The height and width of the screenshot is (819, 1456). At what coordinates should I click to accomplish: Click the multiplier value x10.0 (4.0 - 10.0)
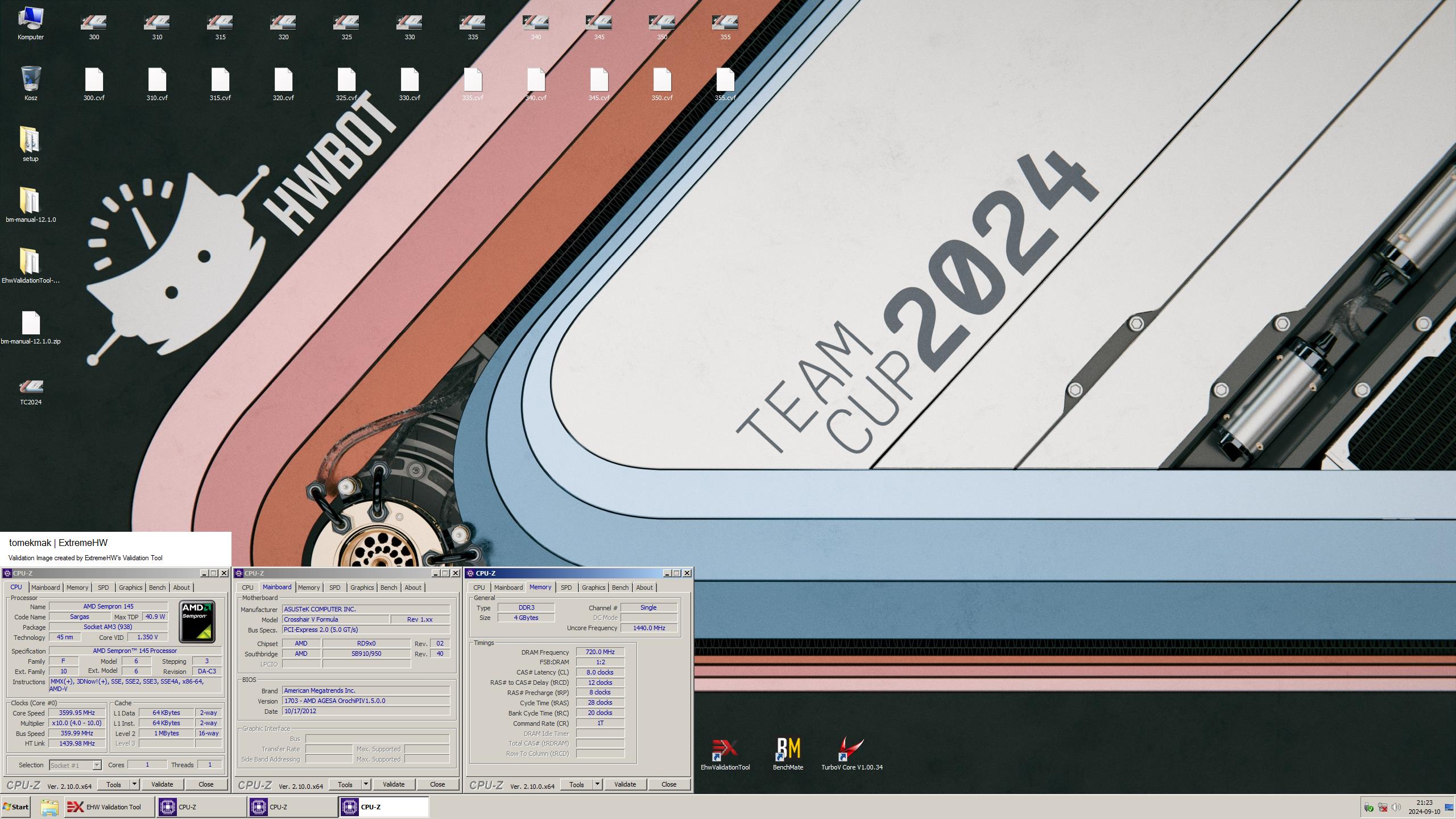click(x=77, y=723)
